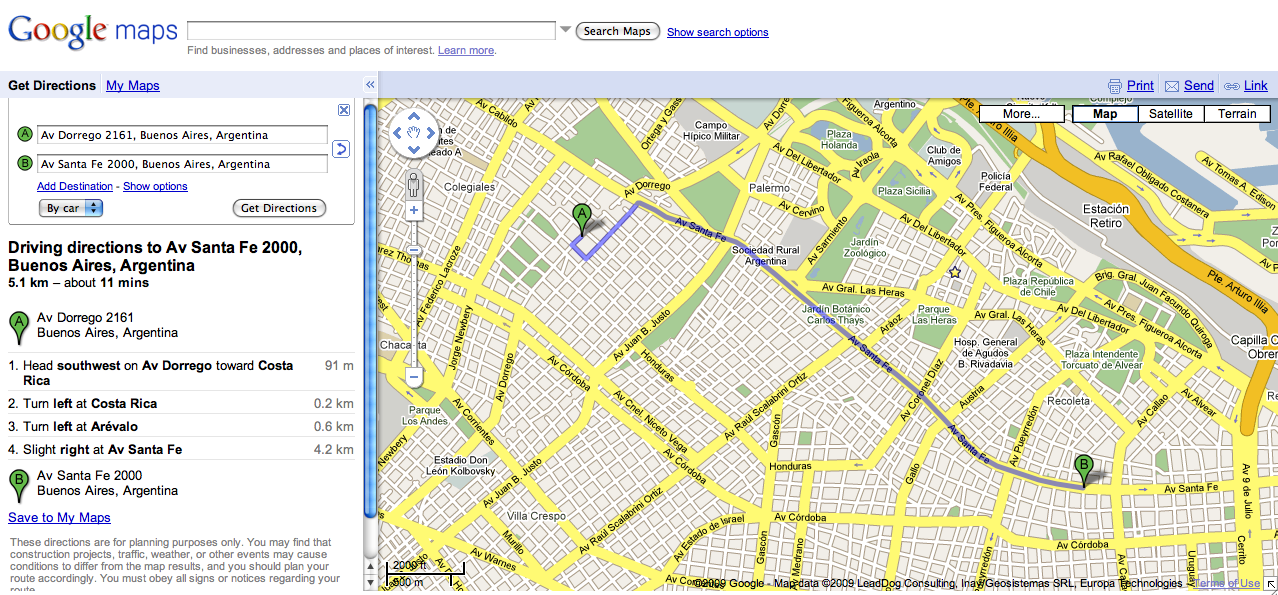
Task: Click the map pan control compass
Action: [x=414, y=132]
